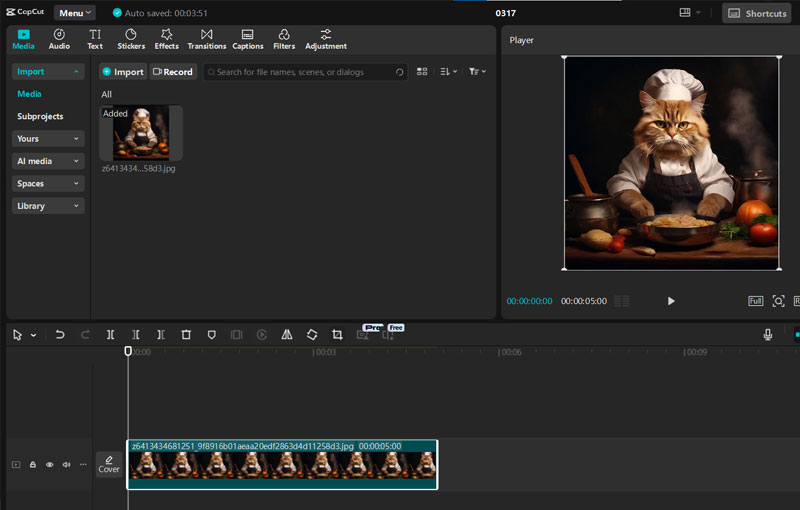
Task: Click the Mirror flip icon
Action: (x=287, y=335)
